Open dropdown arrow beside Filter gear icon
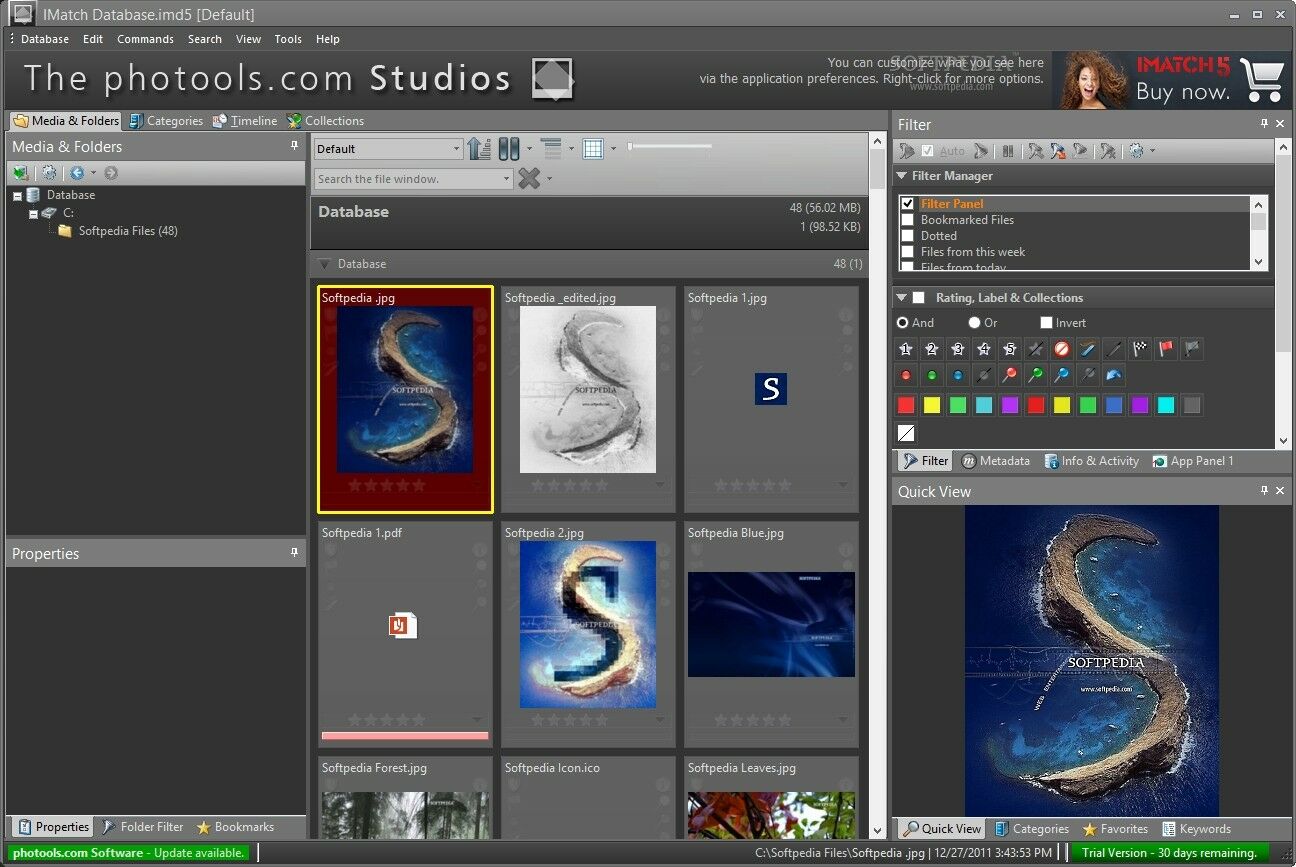Image resolution: width=1296 pixels, height=867 pixels. coord(1152,151)
